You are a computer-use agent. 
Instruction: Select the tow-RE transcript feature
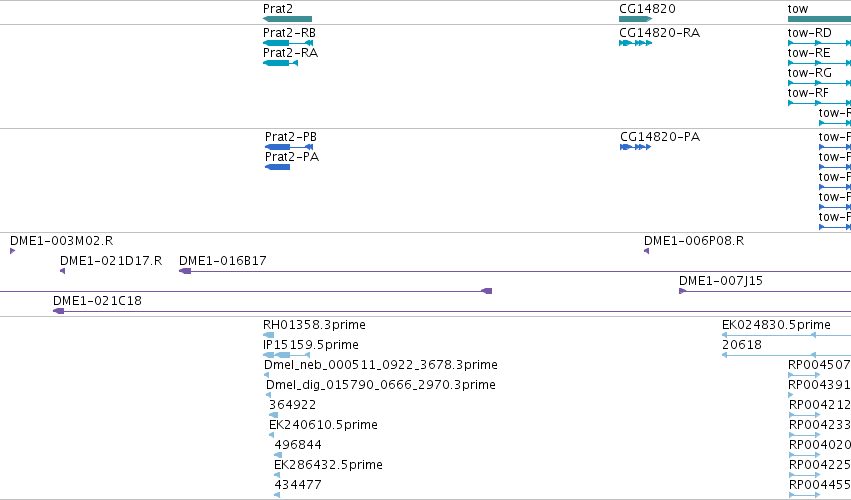tap(820, 63)
